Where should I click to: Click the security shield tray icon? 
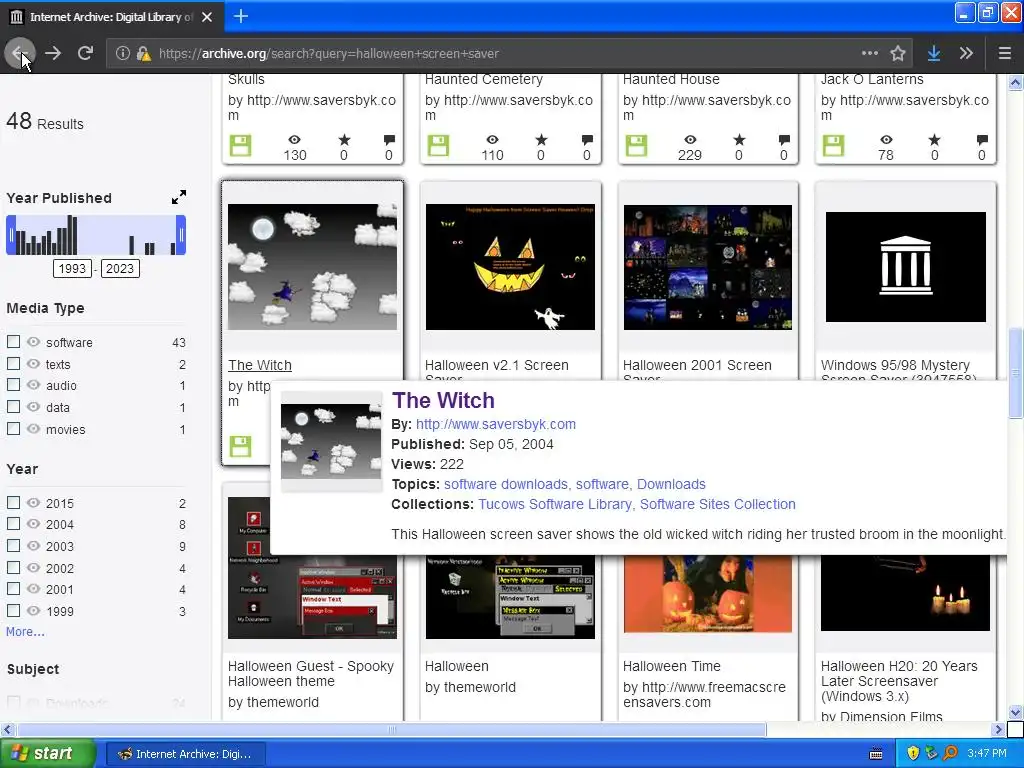pyautogui.click(x=912, y=754)
